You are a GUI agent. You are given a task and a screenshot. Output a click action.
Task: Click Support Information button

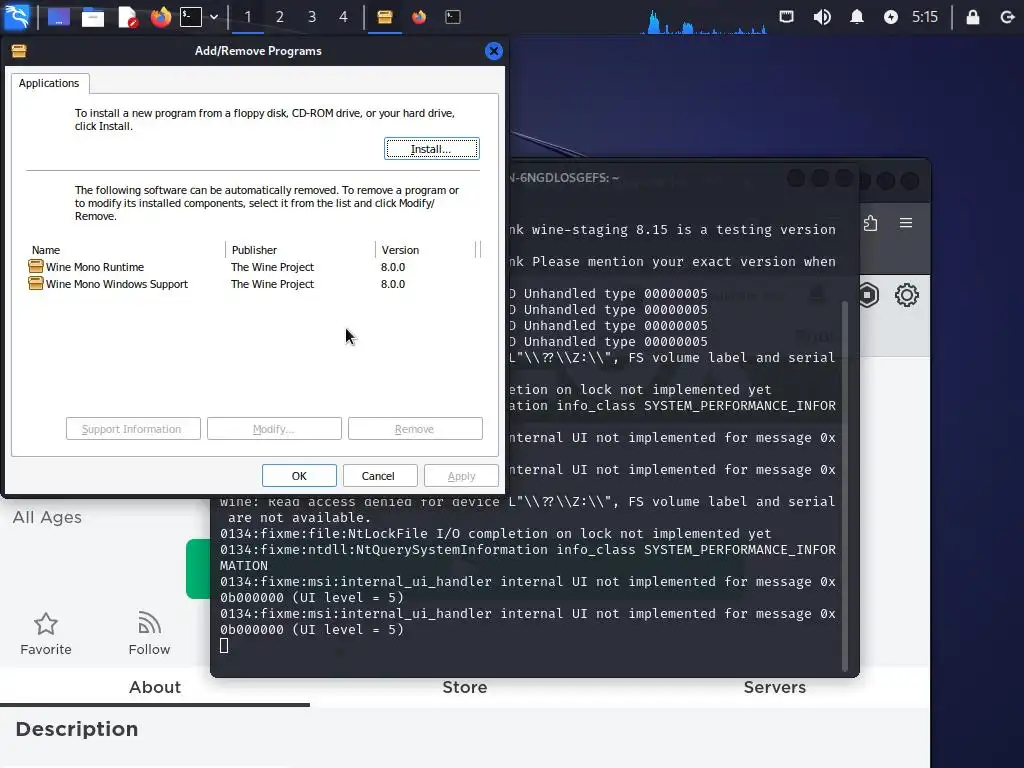[x=133, y=429]
